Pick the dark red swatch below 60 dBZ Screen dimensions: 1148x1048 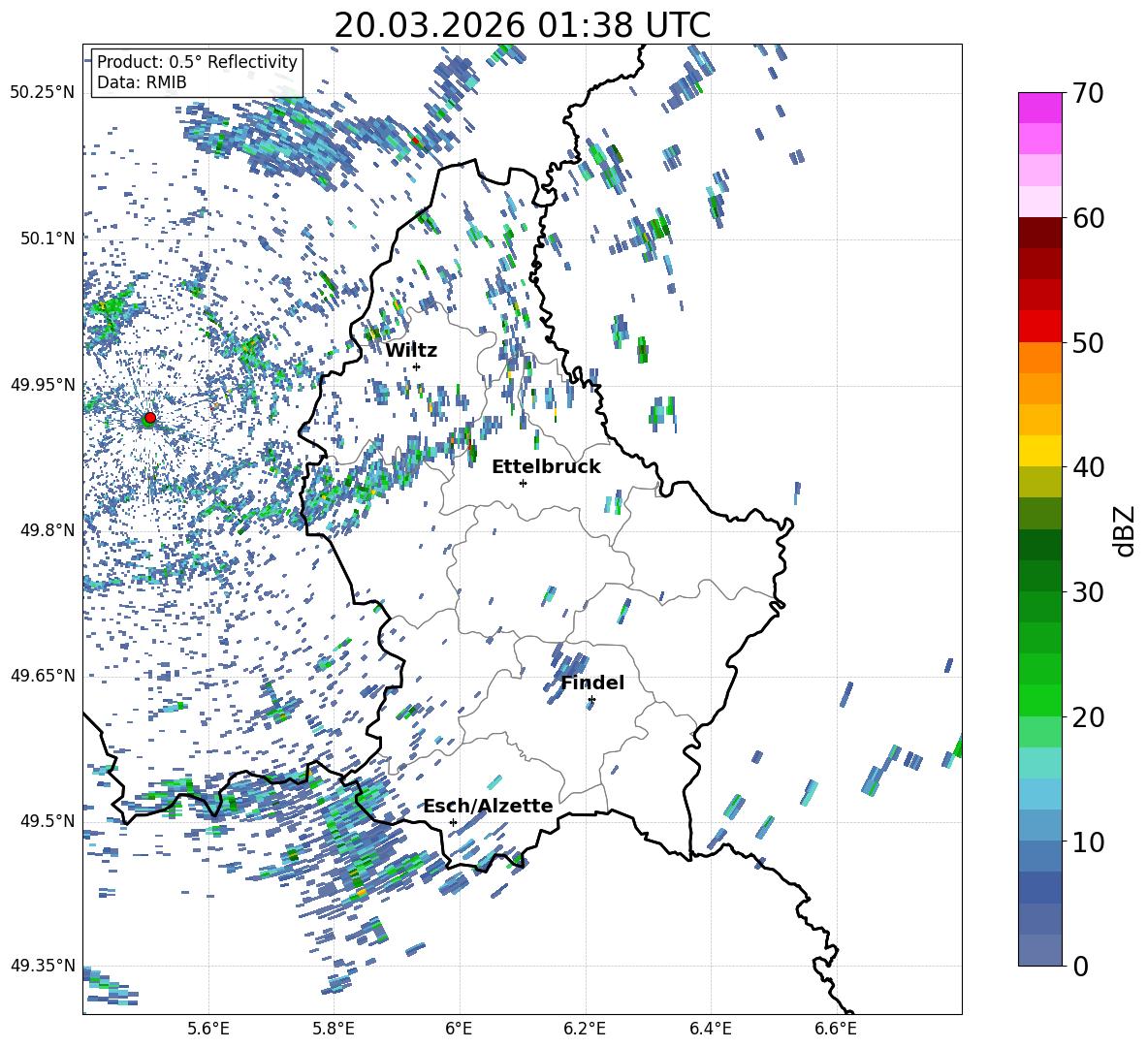(x=1040, y=233)
